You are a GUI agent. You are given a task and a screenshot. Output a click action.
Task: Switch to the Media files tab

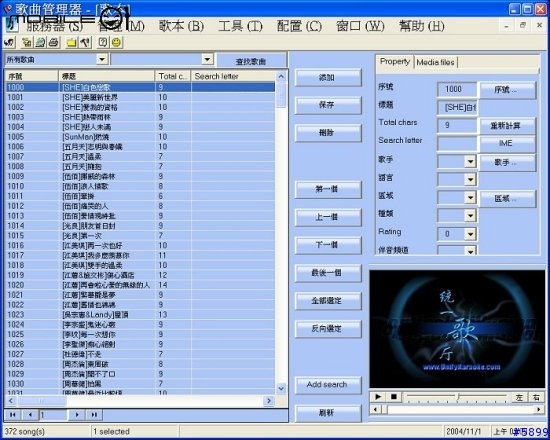click(x=435, y=62)
